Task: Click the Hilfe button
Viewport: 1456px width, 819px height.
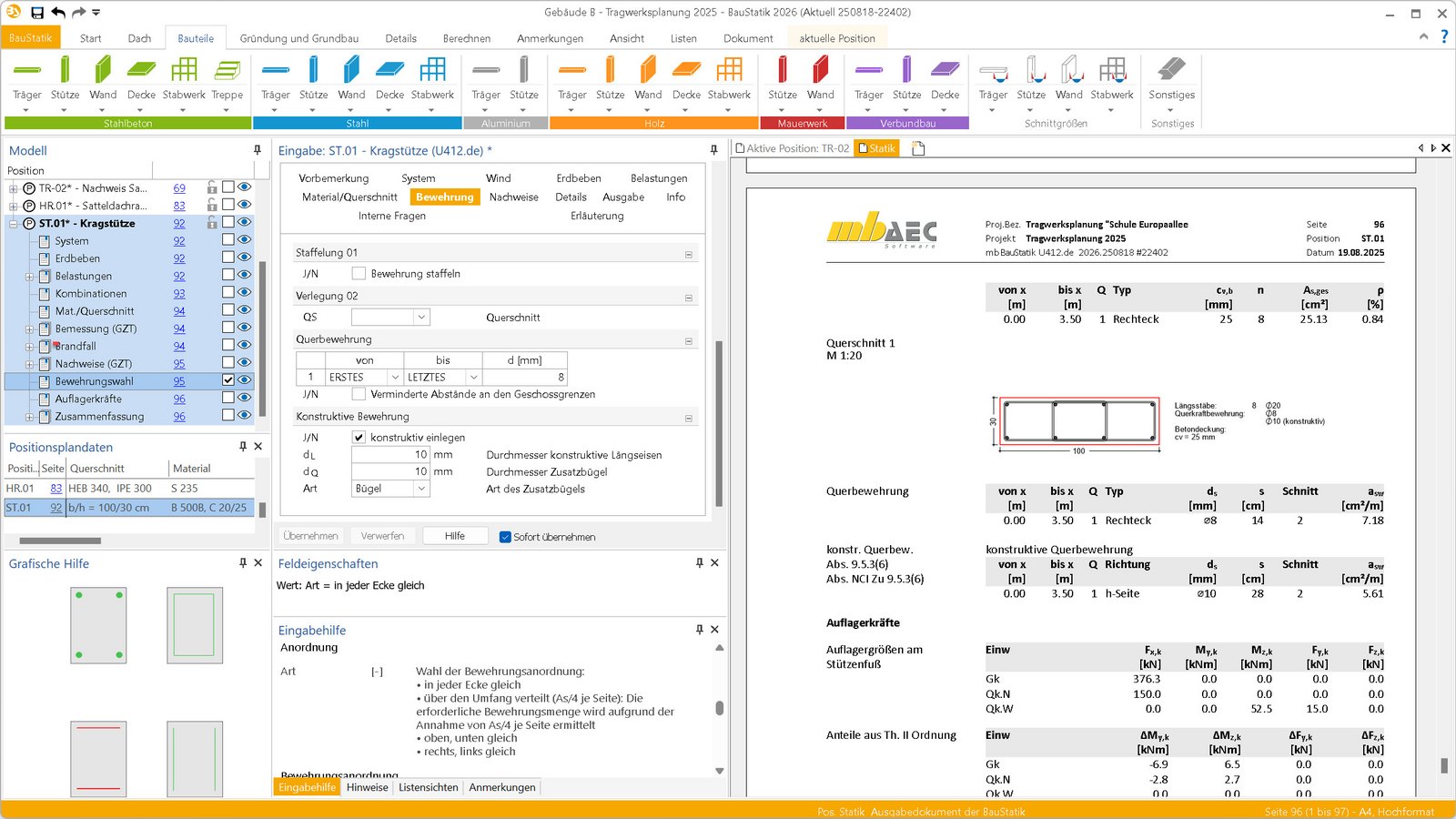Action: click(x=455, y=536)
